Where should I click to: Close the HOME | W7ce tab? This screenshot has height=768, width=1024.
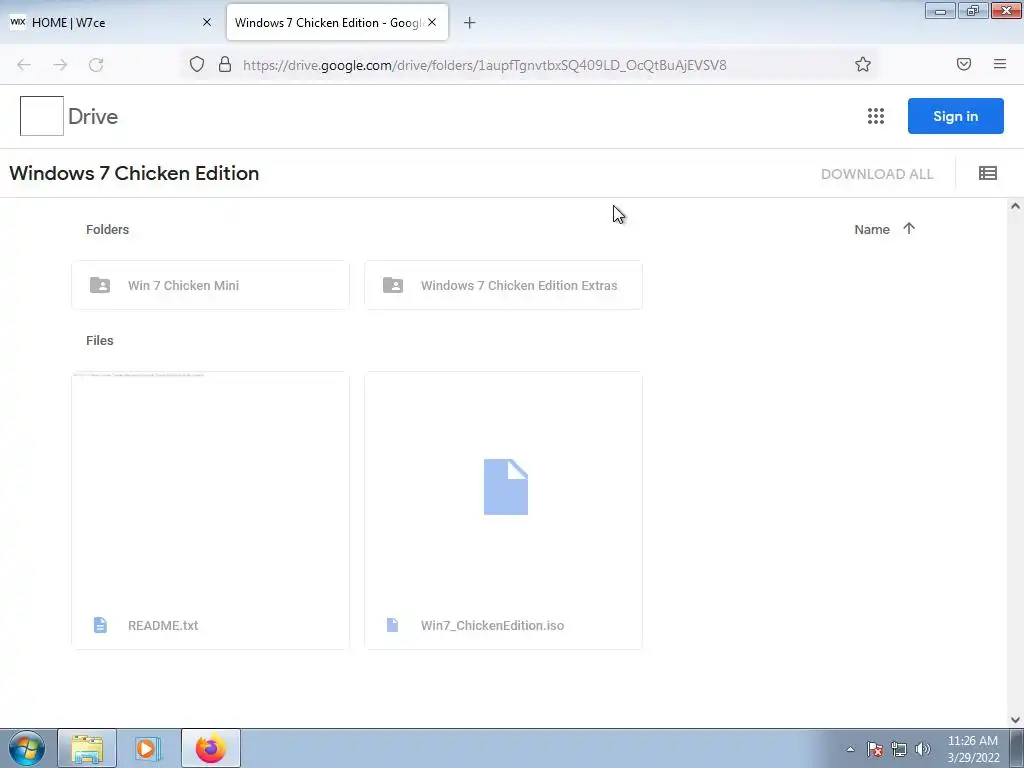tap(207, 22)
